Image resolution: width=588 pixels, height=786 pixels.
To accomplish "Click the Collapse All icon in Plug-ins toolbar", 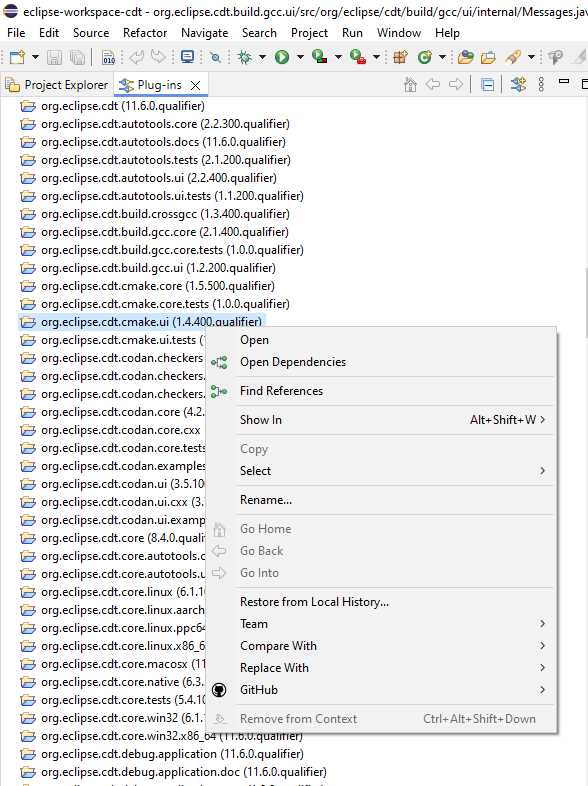I will coord(487,85).
